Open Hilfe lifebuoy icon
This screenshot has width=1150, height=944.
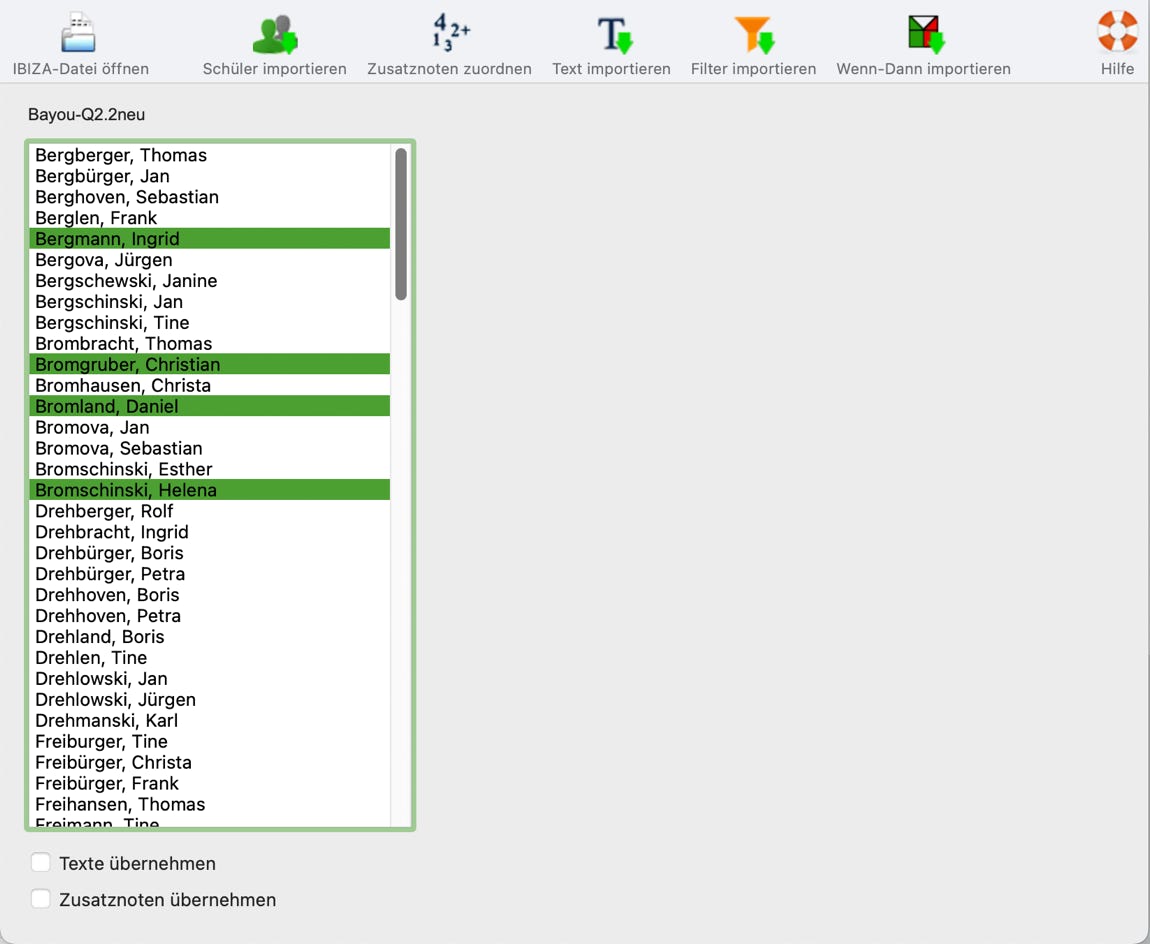coord(1117,33)
